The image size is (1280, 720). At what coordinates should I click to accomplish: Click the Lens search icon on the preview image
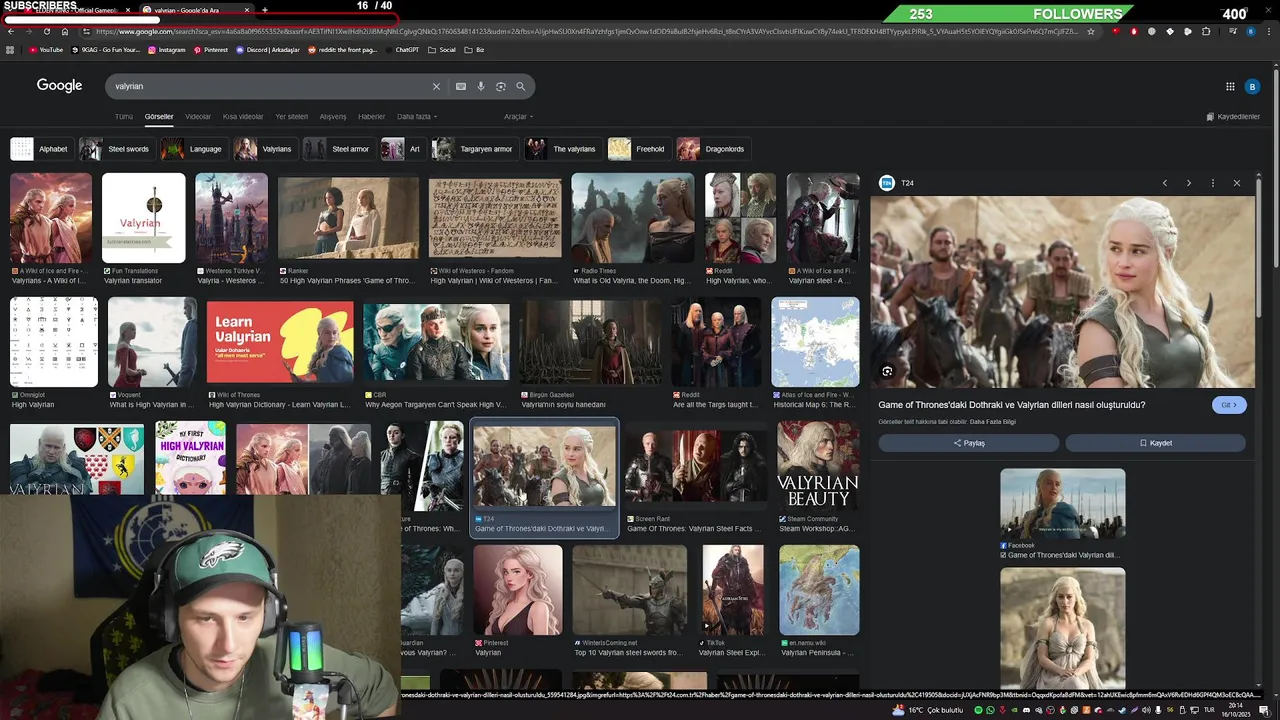point(887,371)
